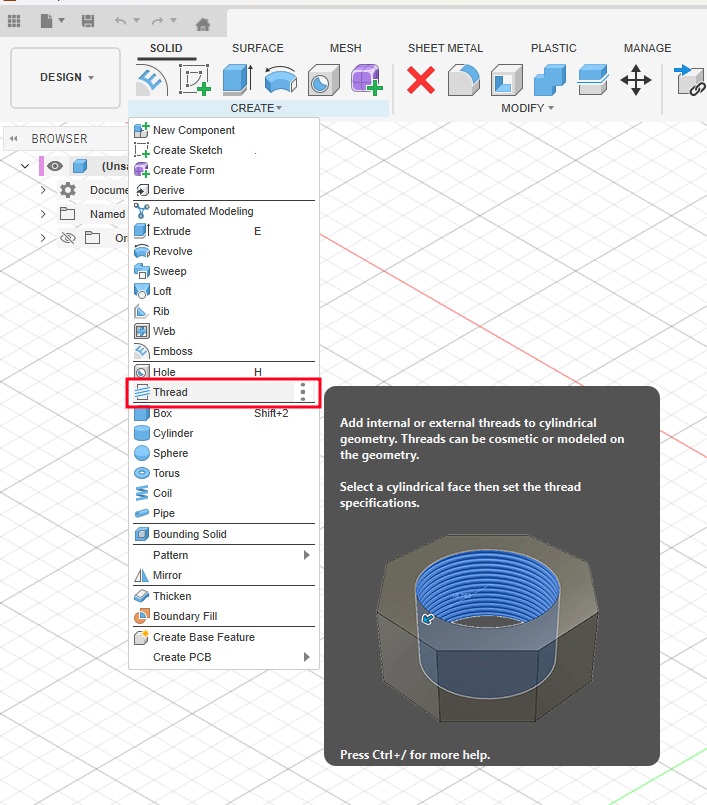This screenshot has height=805, width=707.
Task: Select Torus in the Create menu
Action: coord(224,473)
